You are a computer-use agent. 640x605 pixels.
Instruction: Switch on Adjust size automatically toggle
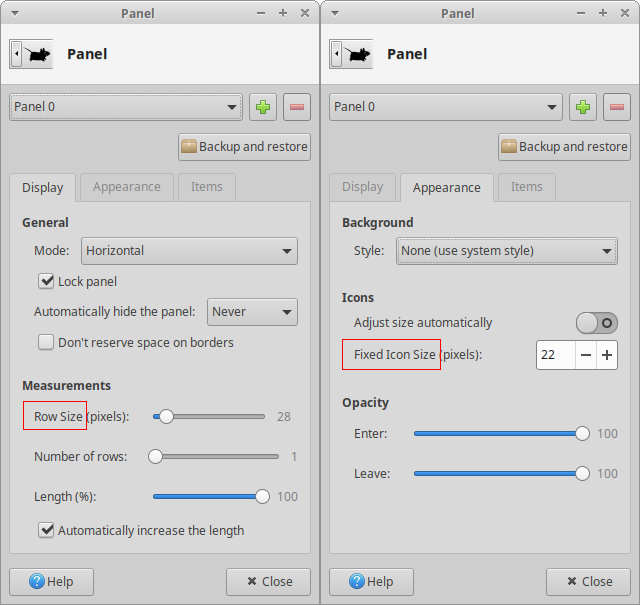(x=596, y=323)
